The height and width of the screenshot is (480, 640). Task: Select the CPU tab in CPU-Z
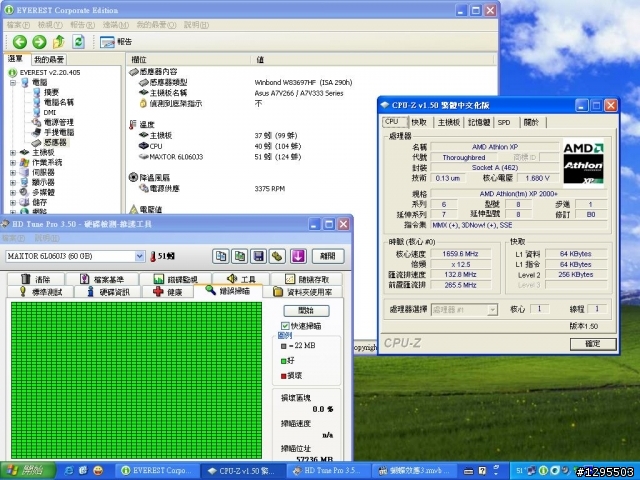(395, 122)
